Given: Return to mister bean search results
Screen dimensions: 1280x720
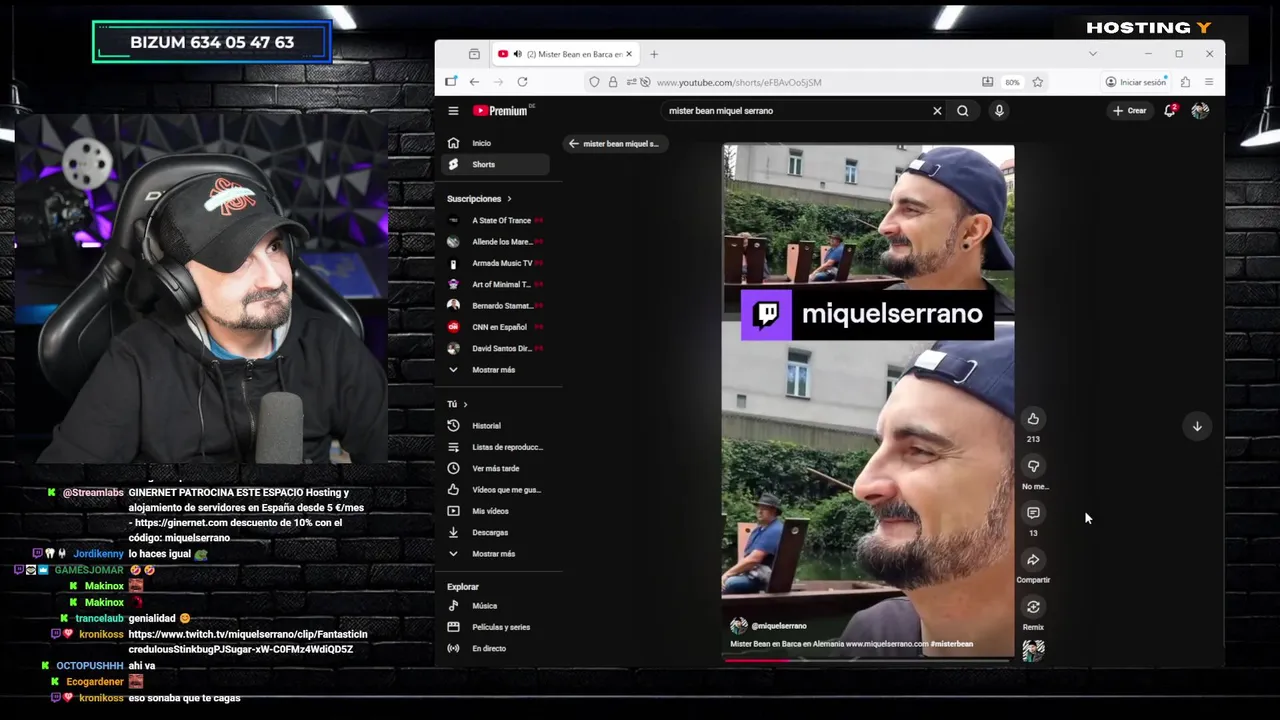Looking at the screenshot, I should (x=614, y=143).
